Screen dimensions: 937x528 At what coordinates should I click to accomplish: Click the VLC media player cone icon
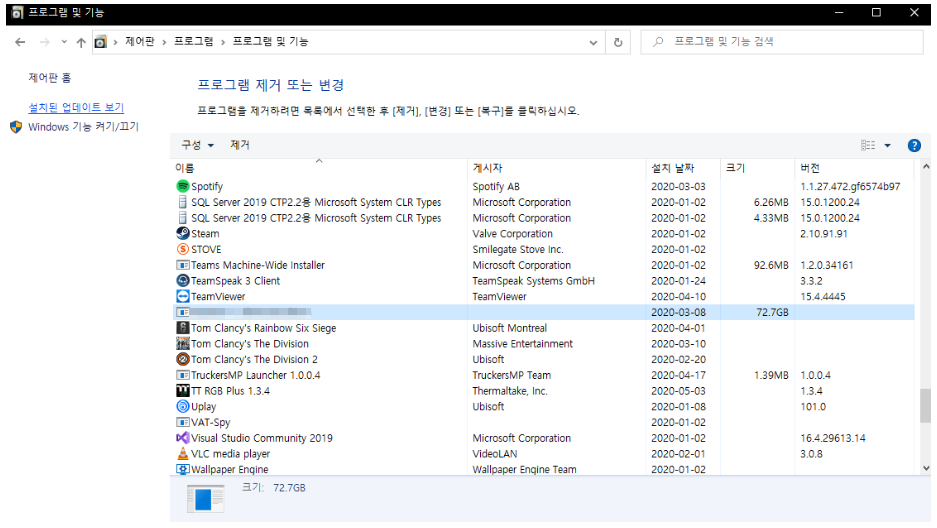pos(183,454)
